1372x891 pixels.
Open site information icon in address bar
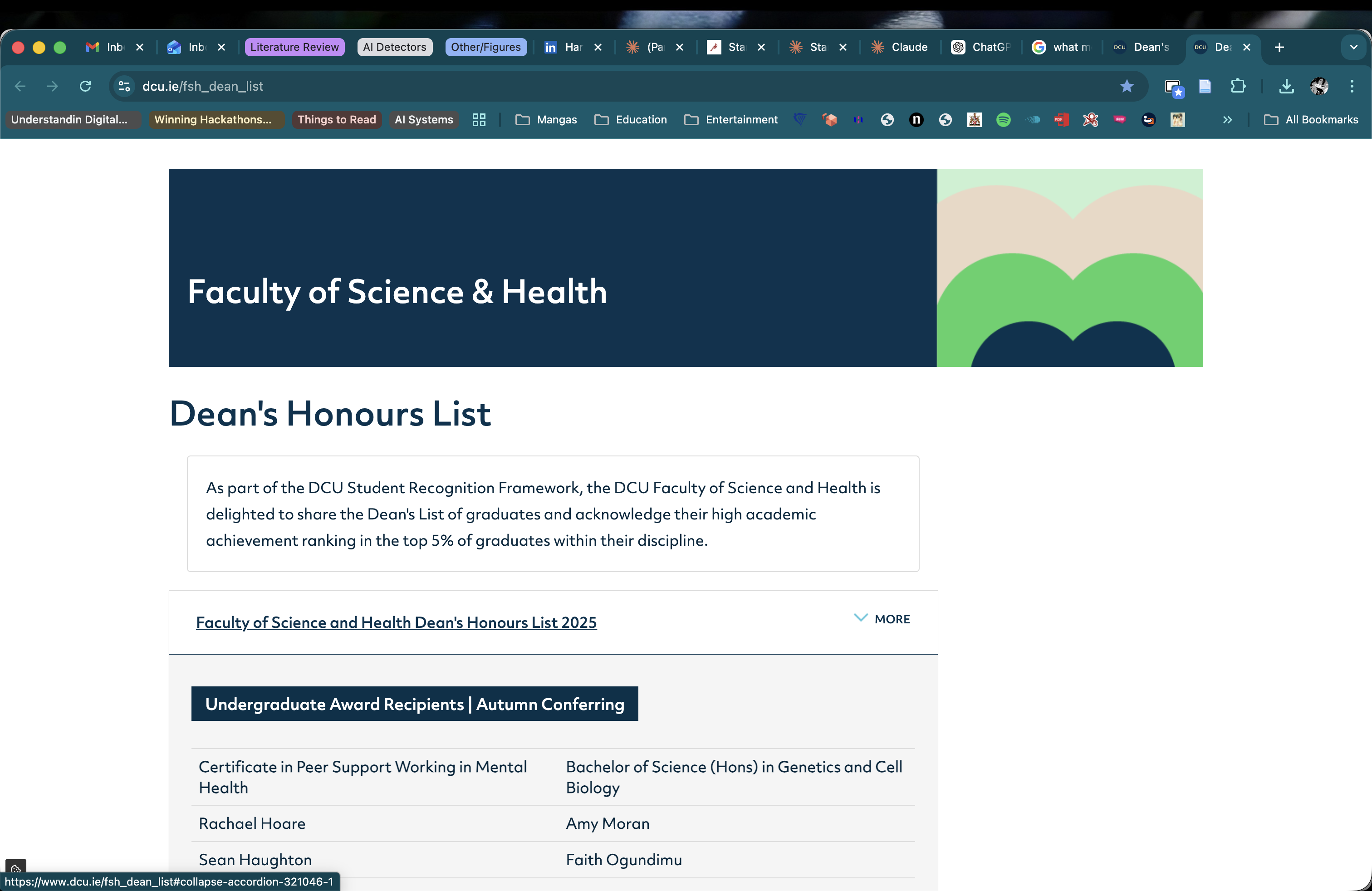pos(124,87)
